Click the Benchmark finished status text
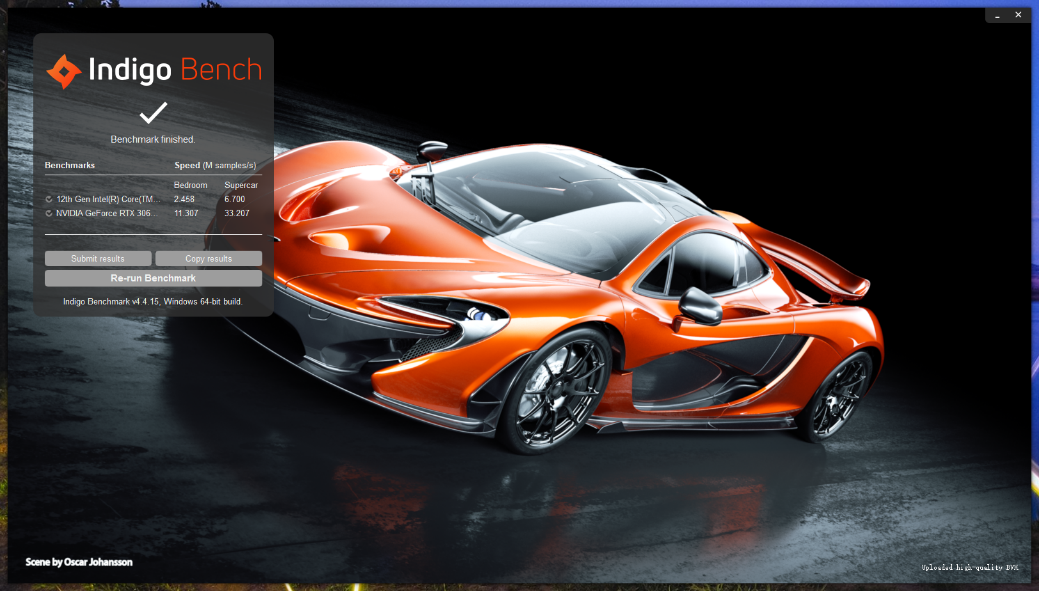The image size is (1039, 591). 153,139
